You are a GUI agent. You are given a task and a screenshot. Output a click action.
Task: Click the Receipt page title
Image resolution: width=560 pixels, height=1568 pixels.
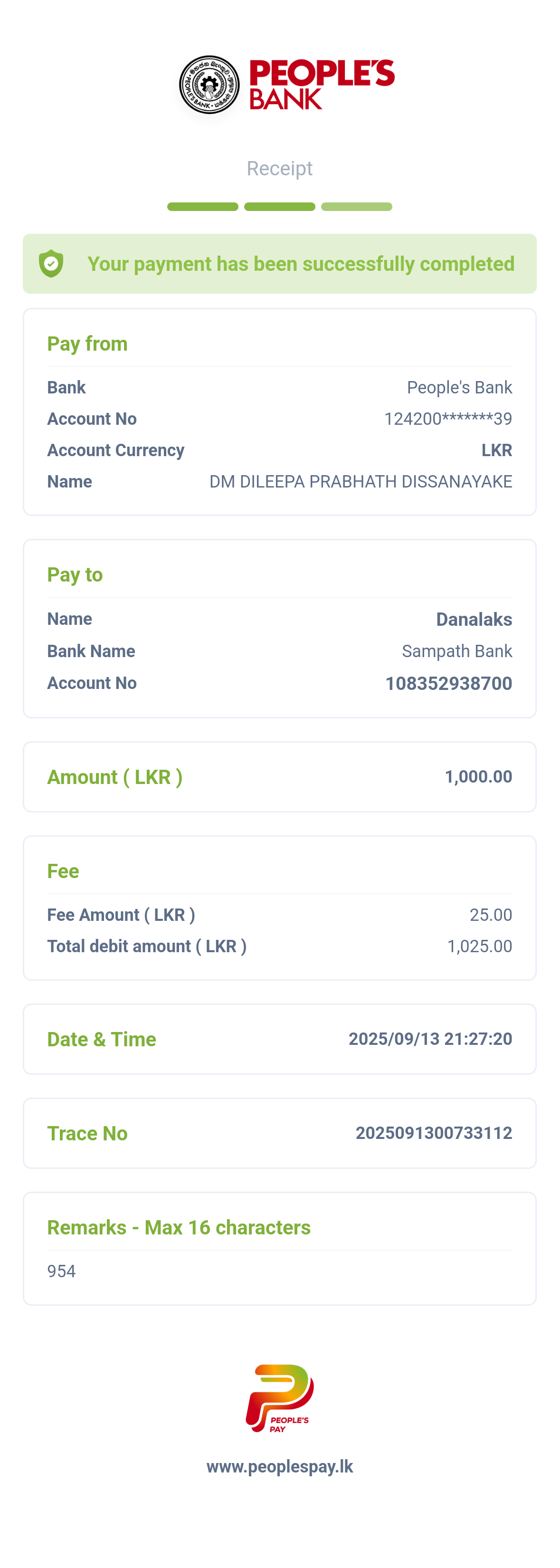[x=279, y=168]
